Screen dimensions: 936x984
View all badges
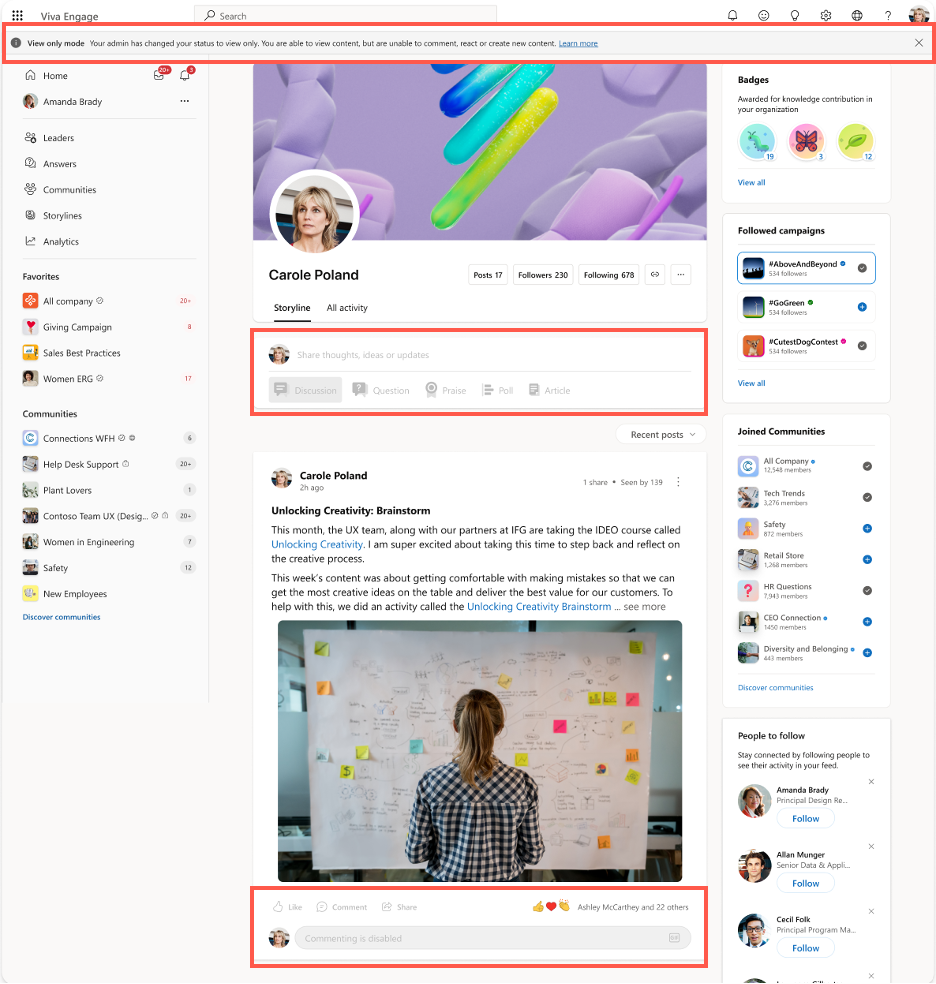point(751,182)
